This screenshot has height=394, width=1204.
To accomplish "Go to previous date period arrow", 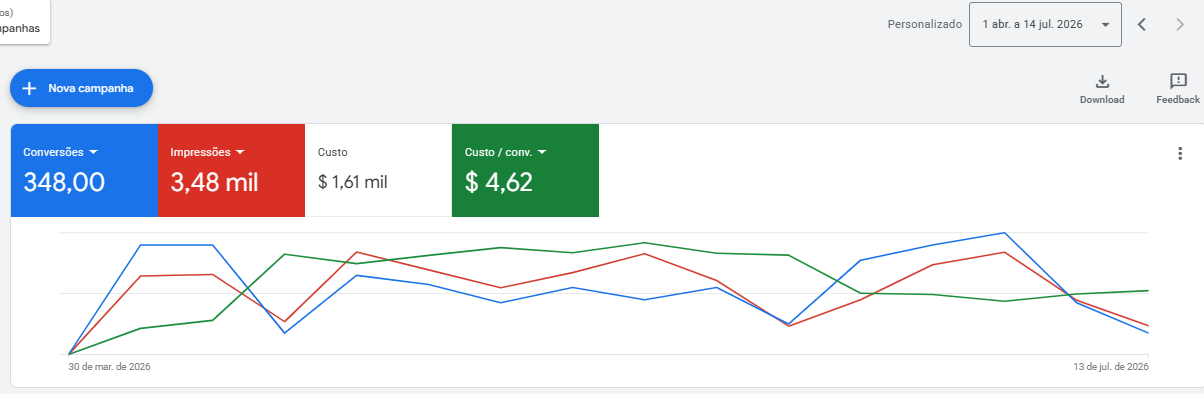I will click(1142, 25).
